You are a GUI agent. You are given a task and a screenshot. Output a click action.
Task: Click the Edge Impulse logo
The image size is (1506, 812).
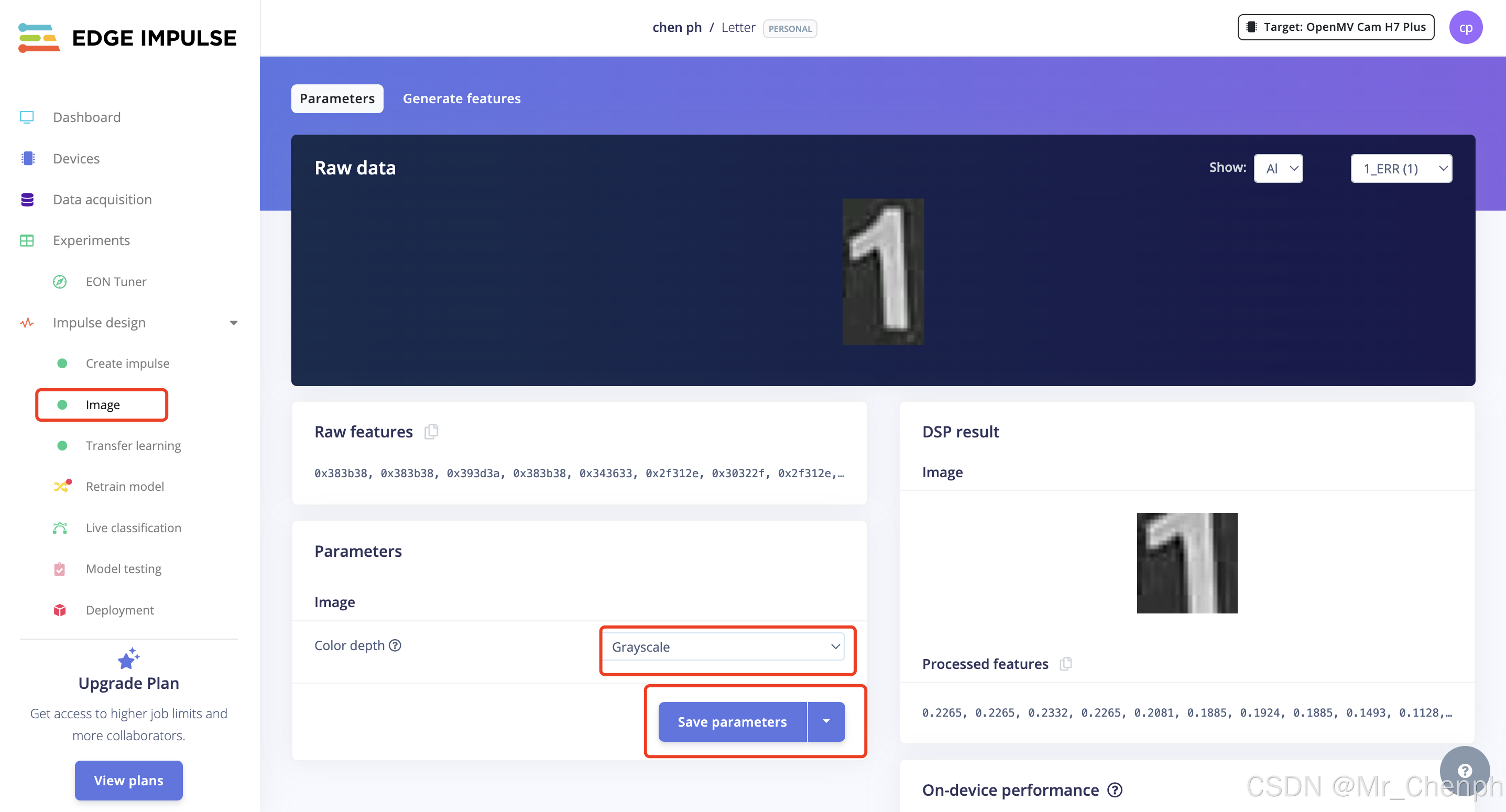click(127, 38)
